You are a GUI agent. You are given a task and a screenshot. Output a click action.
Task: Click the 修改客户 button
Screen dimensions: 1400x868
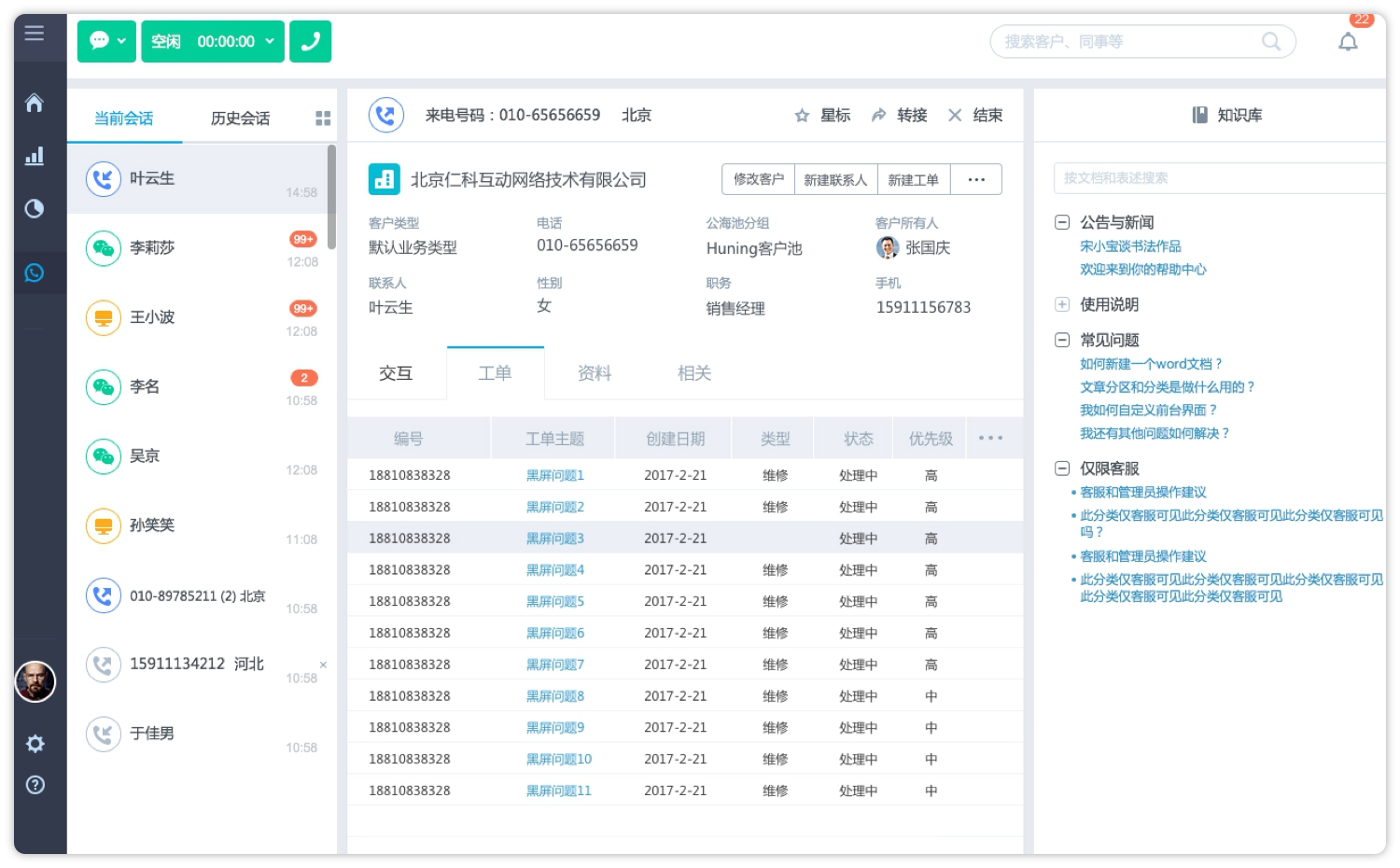click(x=759, y=179)
